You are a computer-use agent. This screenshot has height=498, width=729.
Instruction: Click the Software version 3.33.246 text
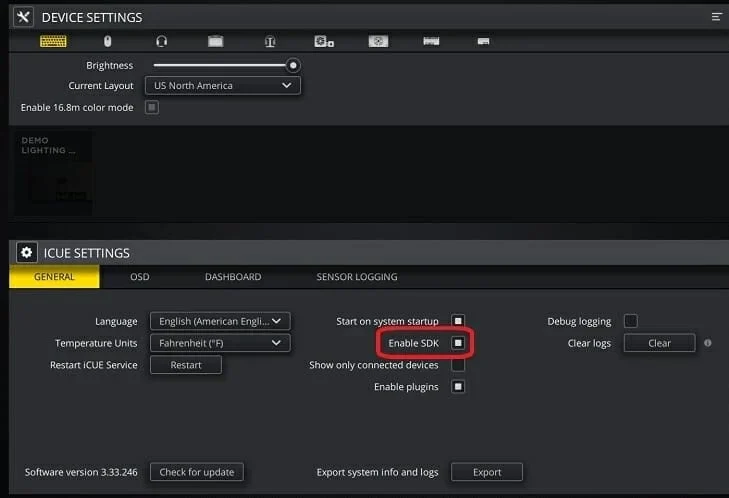[x=81, y=472]
